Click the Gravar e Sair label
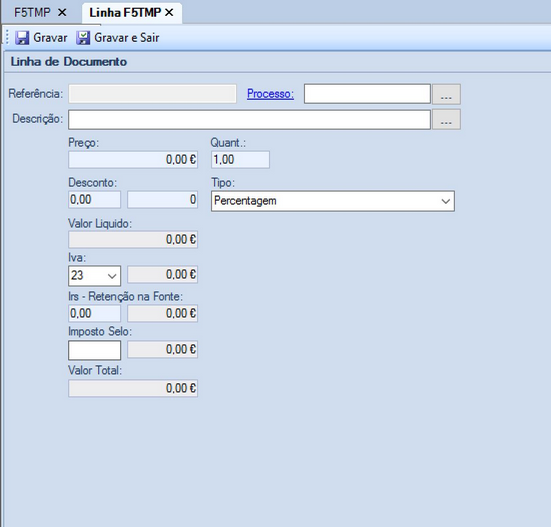The image size is (551, 527). pos(127,38)
